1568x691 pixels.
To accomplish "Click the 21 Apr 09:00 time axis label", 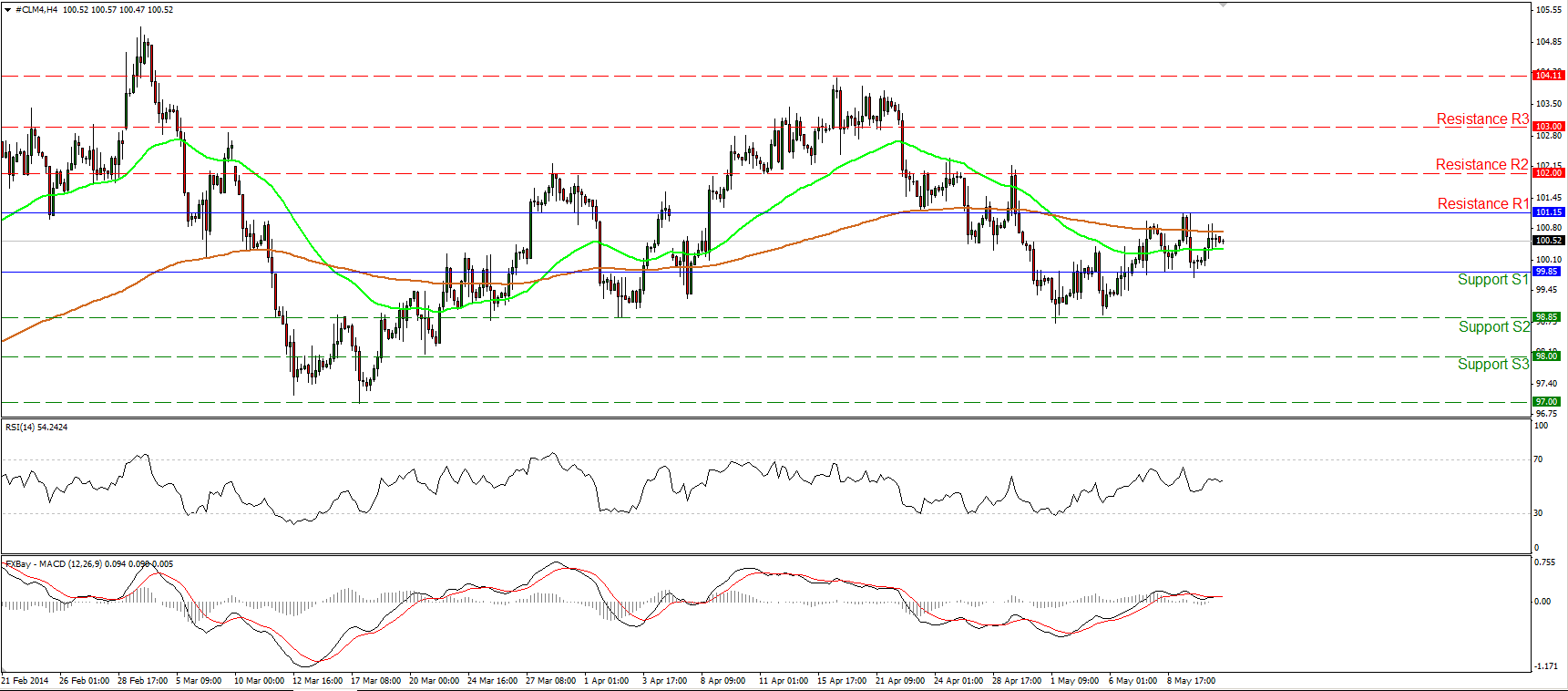I will pyautogui.click(x=900, y=681).
